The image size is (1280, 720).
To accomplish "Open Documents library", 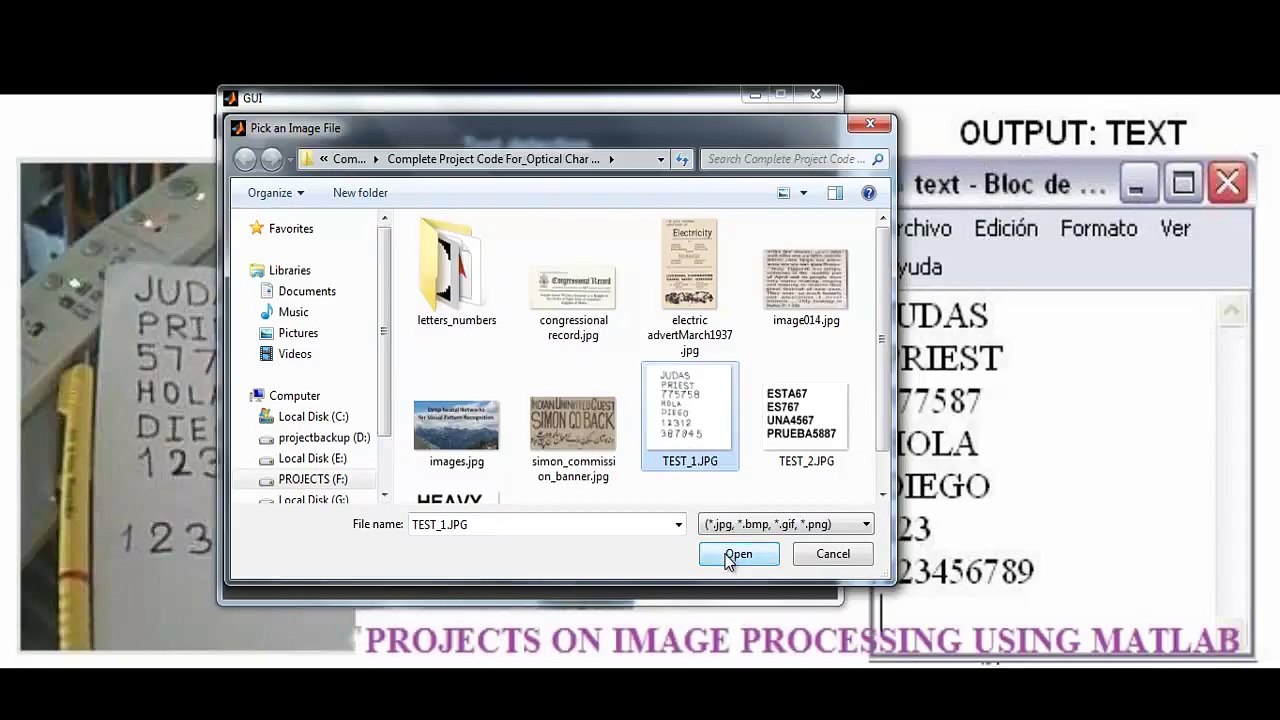I will click(297, 292).
